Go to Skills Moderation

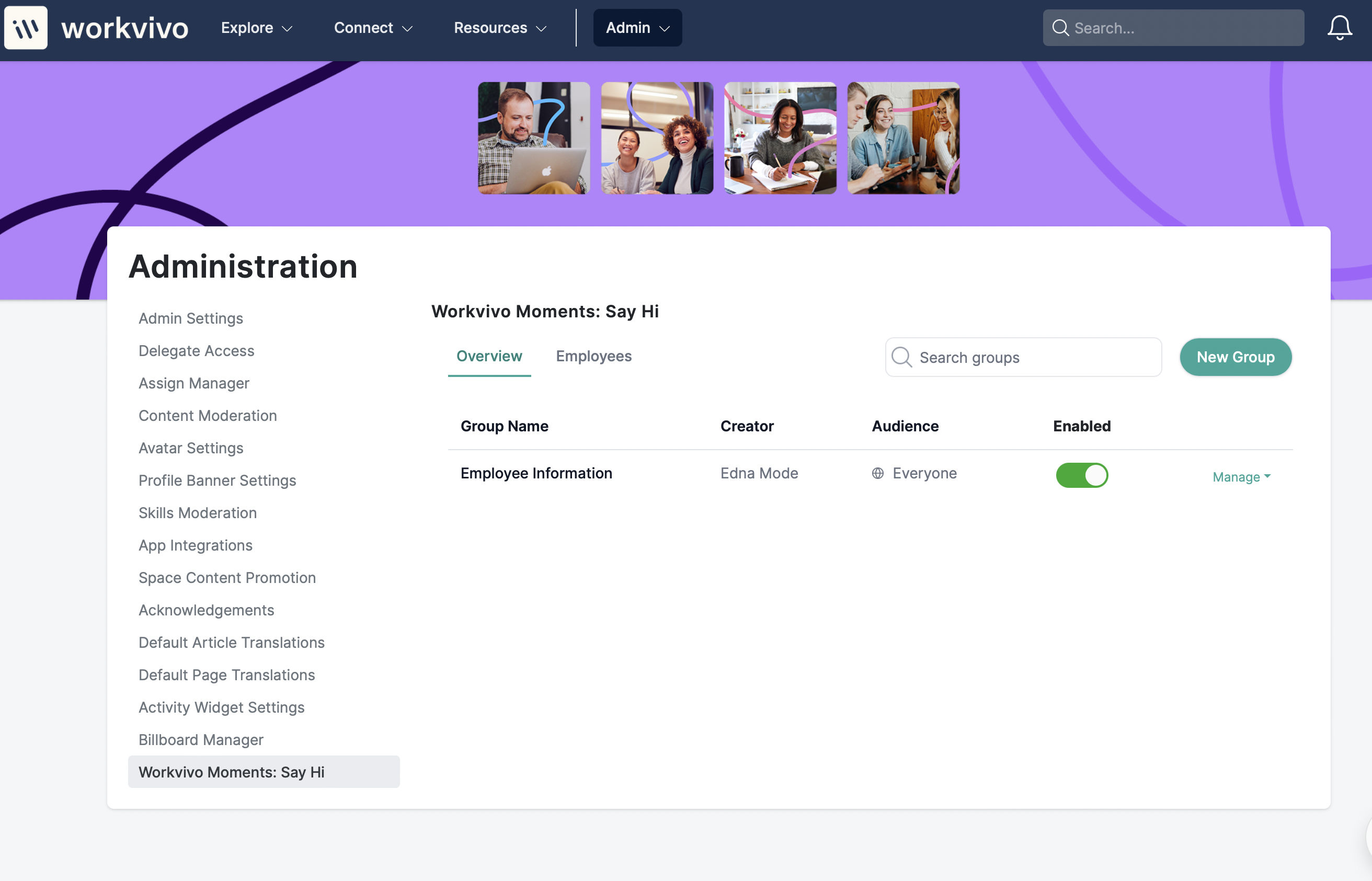click(x=198, y=512)
